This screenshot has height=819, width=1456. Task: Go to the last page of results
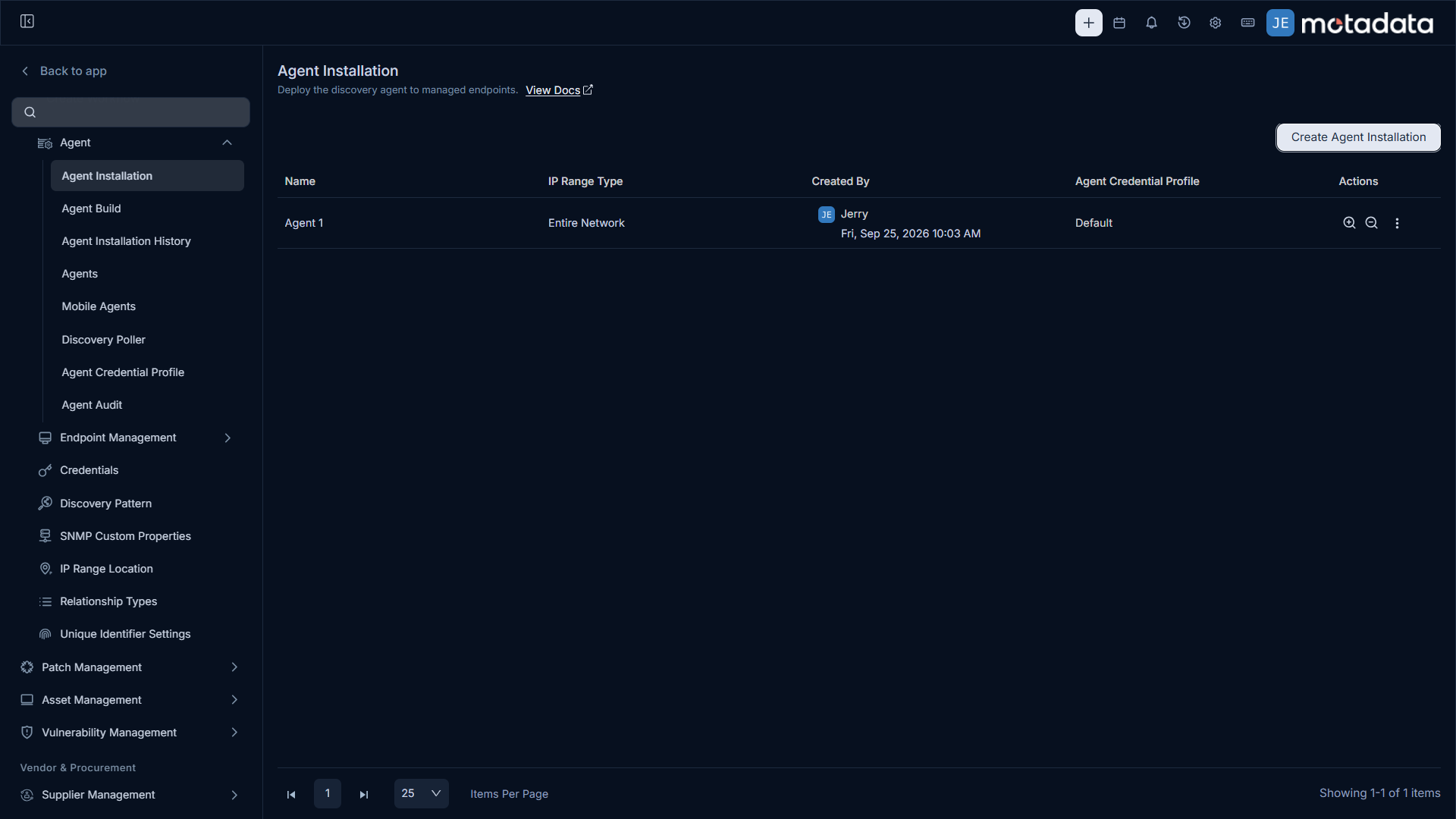coord(364,794)
